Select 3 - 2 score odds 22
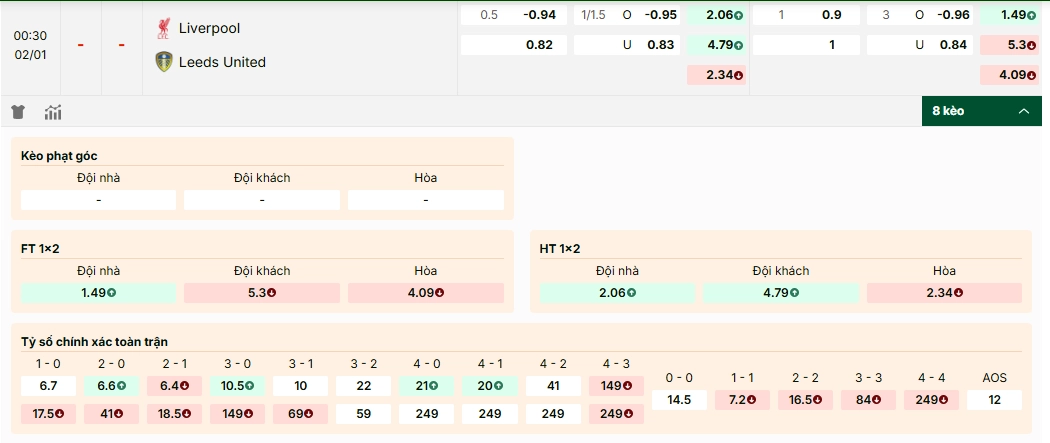This screenshot has width=1050, height=443. pos(363,386)
